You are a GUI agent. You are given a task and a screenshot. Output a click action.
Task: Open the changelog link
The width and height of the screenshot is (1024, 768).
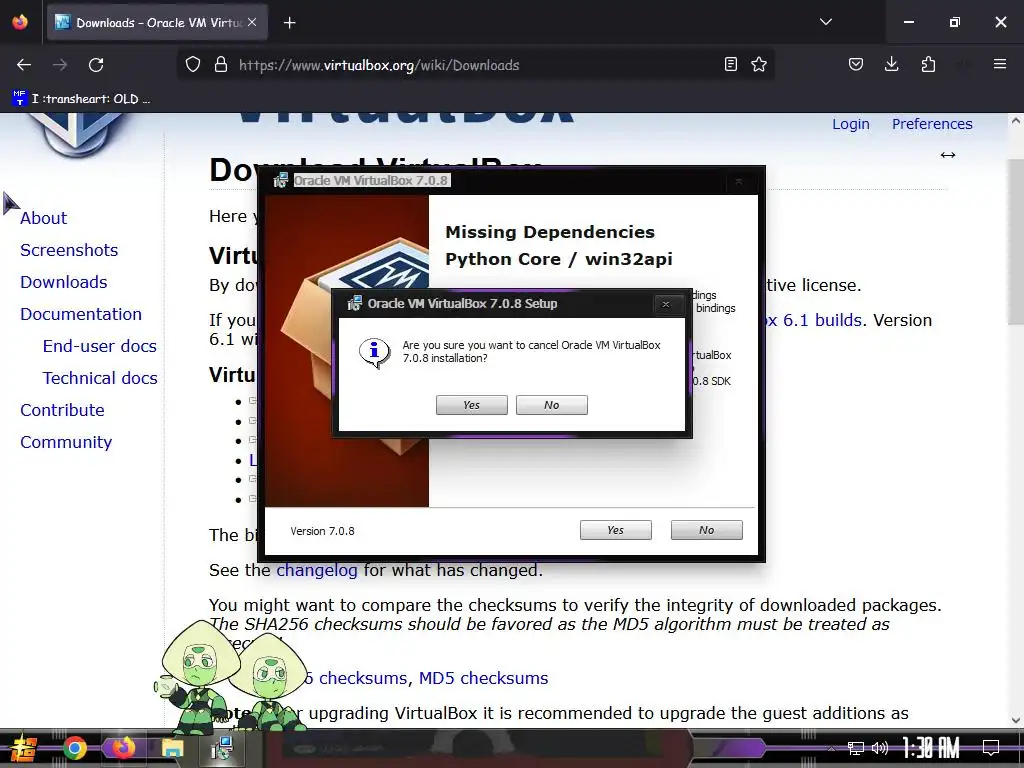tap(317, 570)
